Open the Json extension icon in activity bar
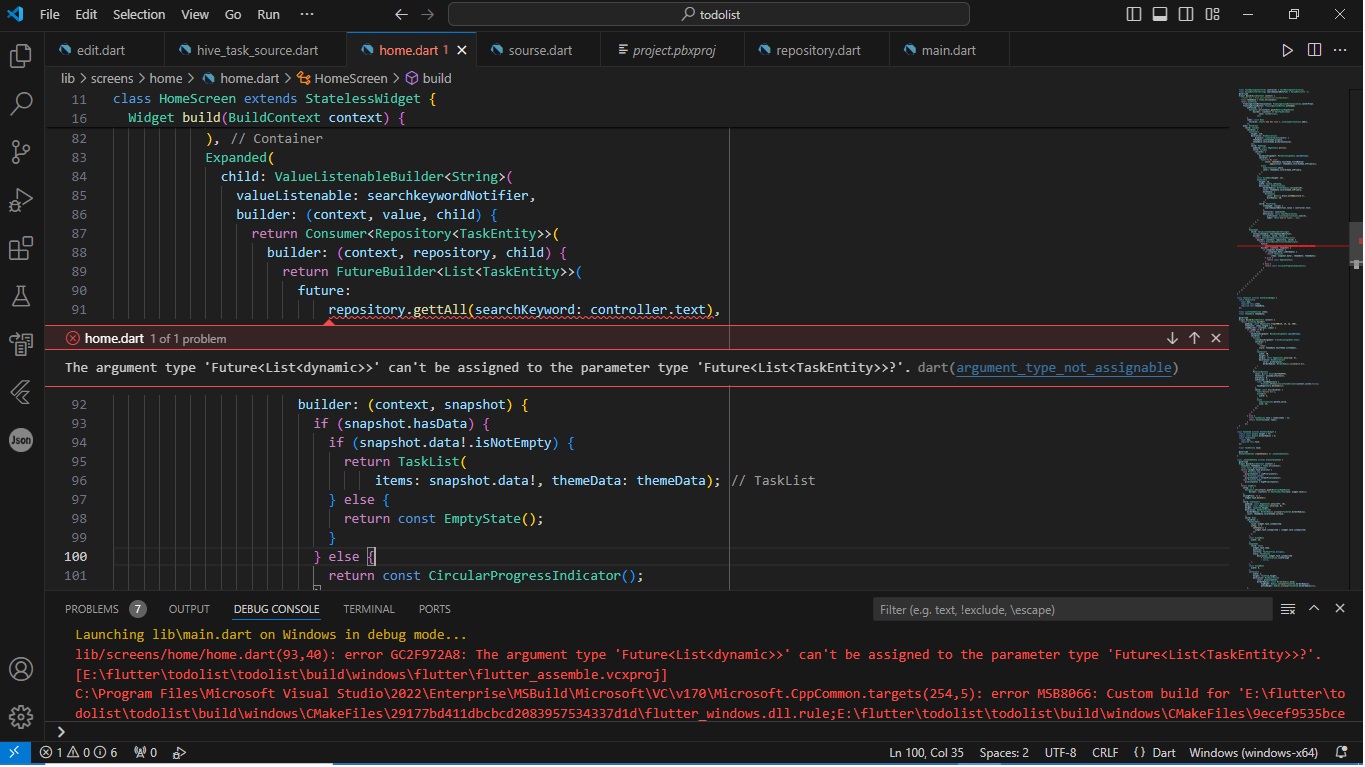This screenshot has height=767, width=1365. [21, 440]
